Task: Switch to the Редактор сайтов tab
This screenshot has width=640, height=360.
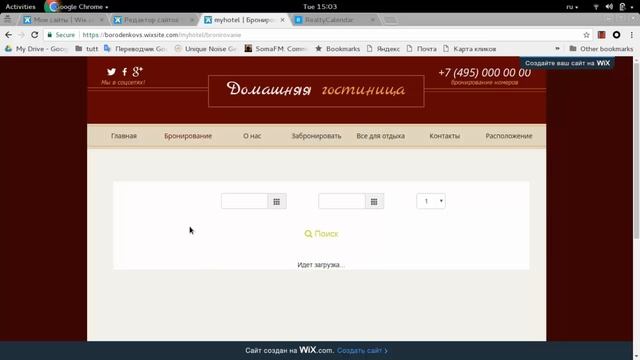Action: coord(154,20)
